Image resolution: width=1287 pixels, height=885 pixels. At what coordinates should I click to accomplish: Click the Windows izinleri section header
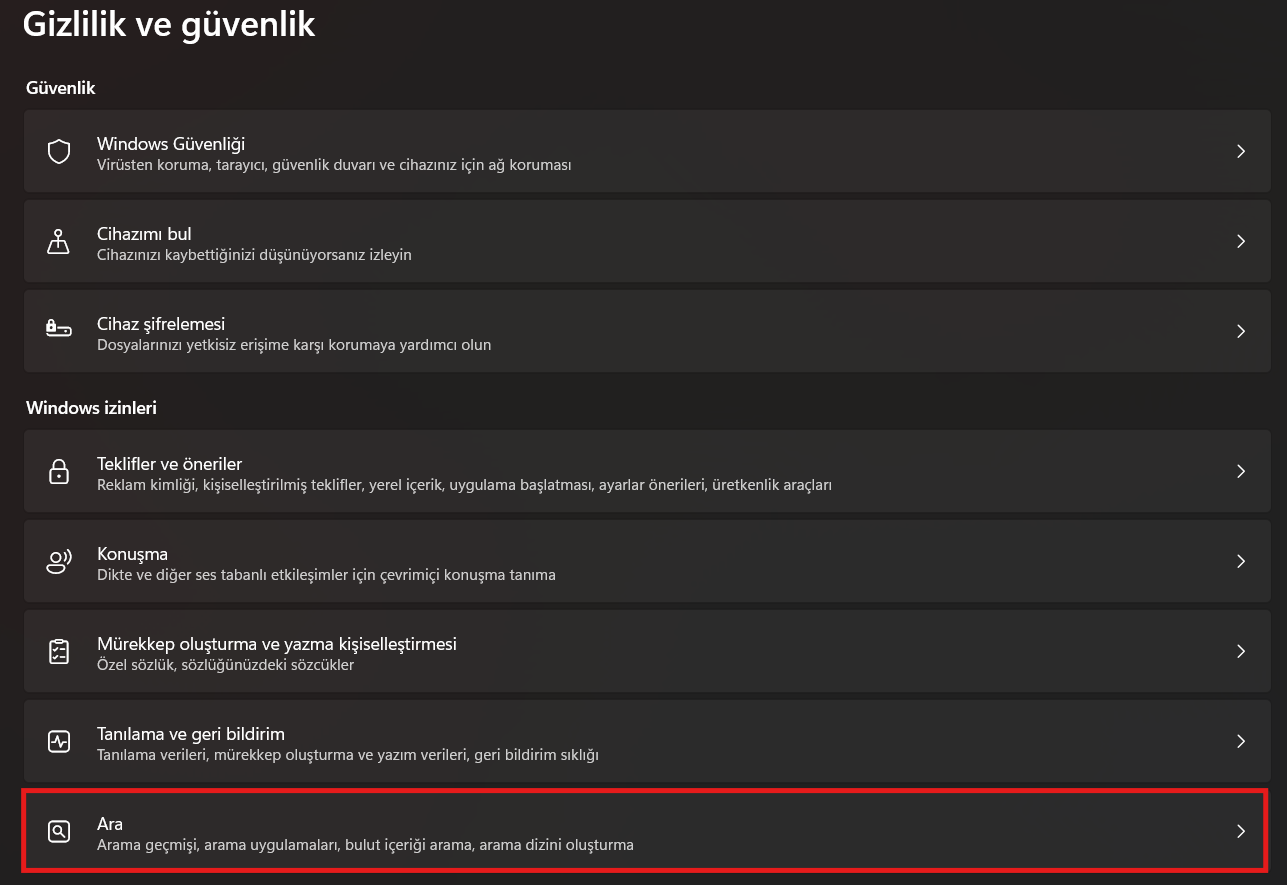91,408
